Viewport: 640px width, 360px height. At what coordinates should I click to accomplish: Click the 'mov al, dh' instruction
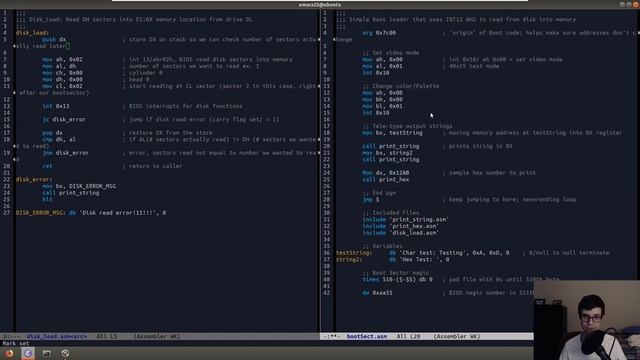pos(59,66)
